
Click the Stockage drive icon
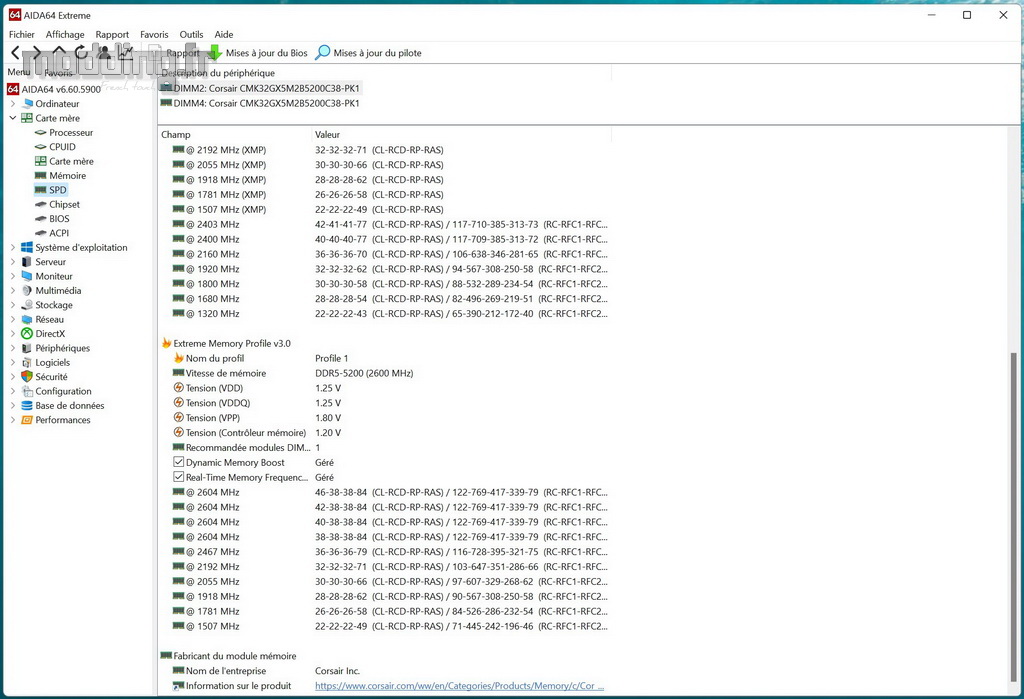(x=27, y=304)
